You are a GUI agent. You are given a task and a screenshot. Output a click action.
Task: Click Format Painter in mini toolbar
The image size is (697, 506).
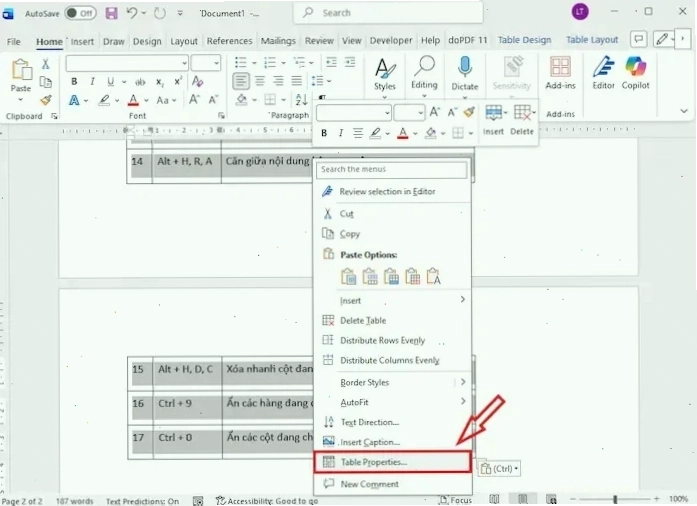[469, 112]
